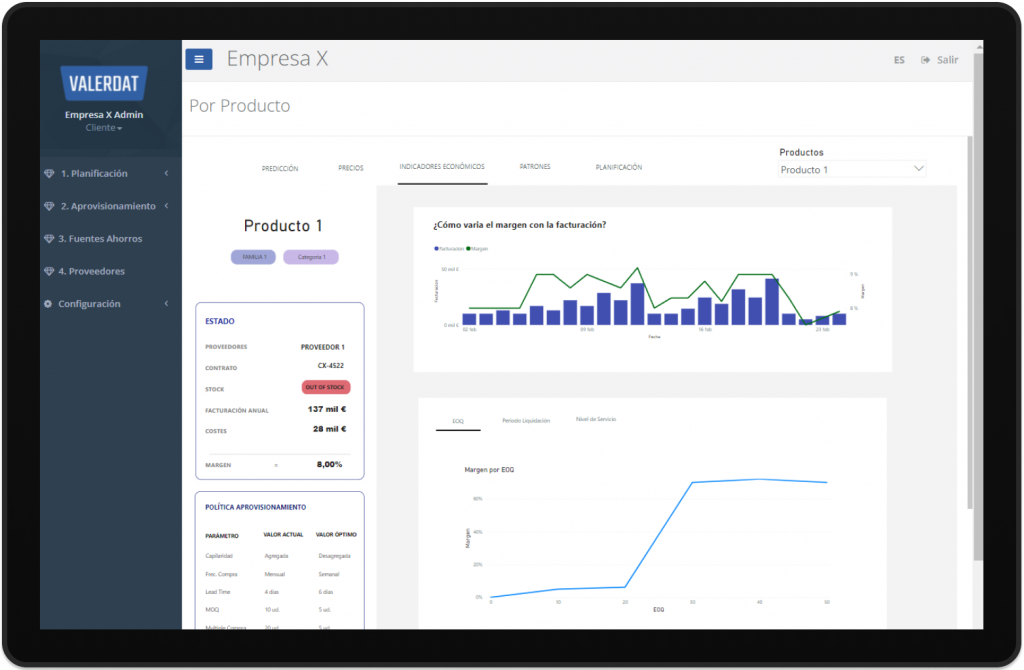The height and width of the screenshot is (670, 1024).
Task: Click the diamond icon beside Fuentes Ahorros
Action: [49, 239]
